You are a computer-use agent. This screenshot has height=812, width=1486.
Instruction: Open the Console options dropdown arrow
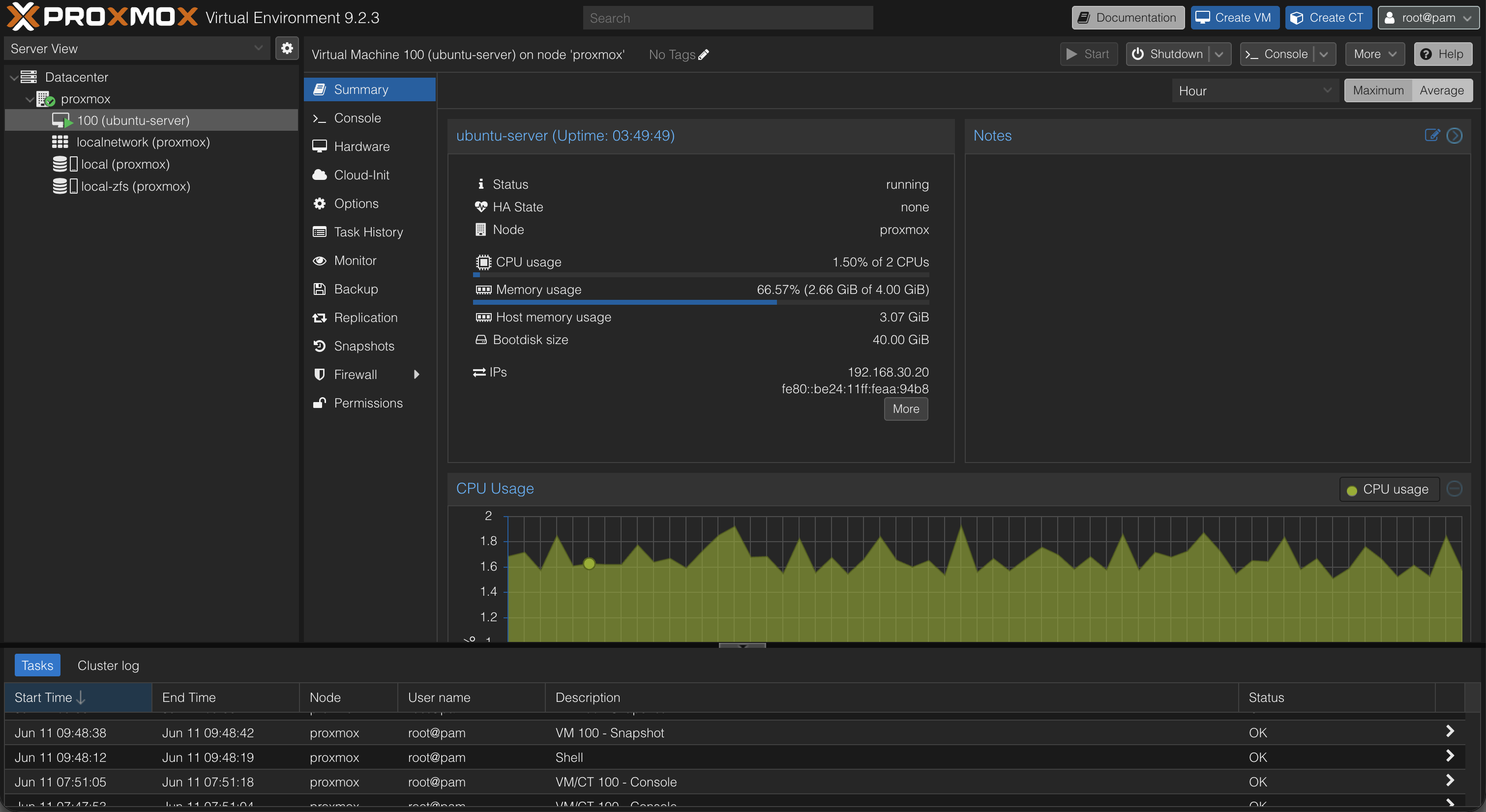1324,54
